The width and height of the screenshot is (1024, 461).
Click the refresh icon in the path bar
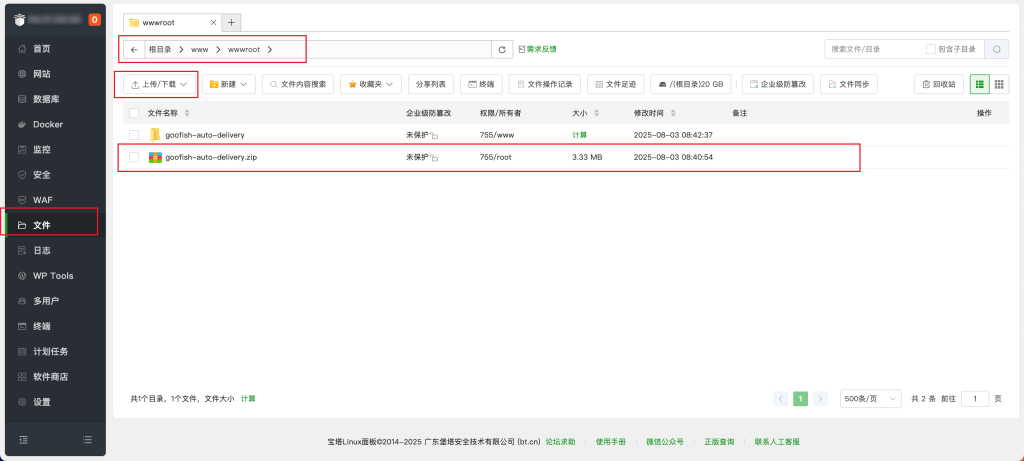tap(503, 49)
